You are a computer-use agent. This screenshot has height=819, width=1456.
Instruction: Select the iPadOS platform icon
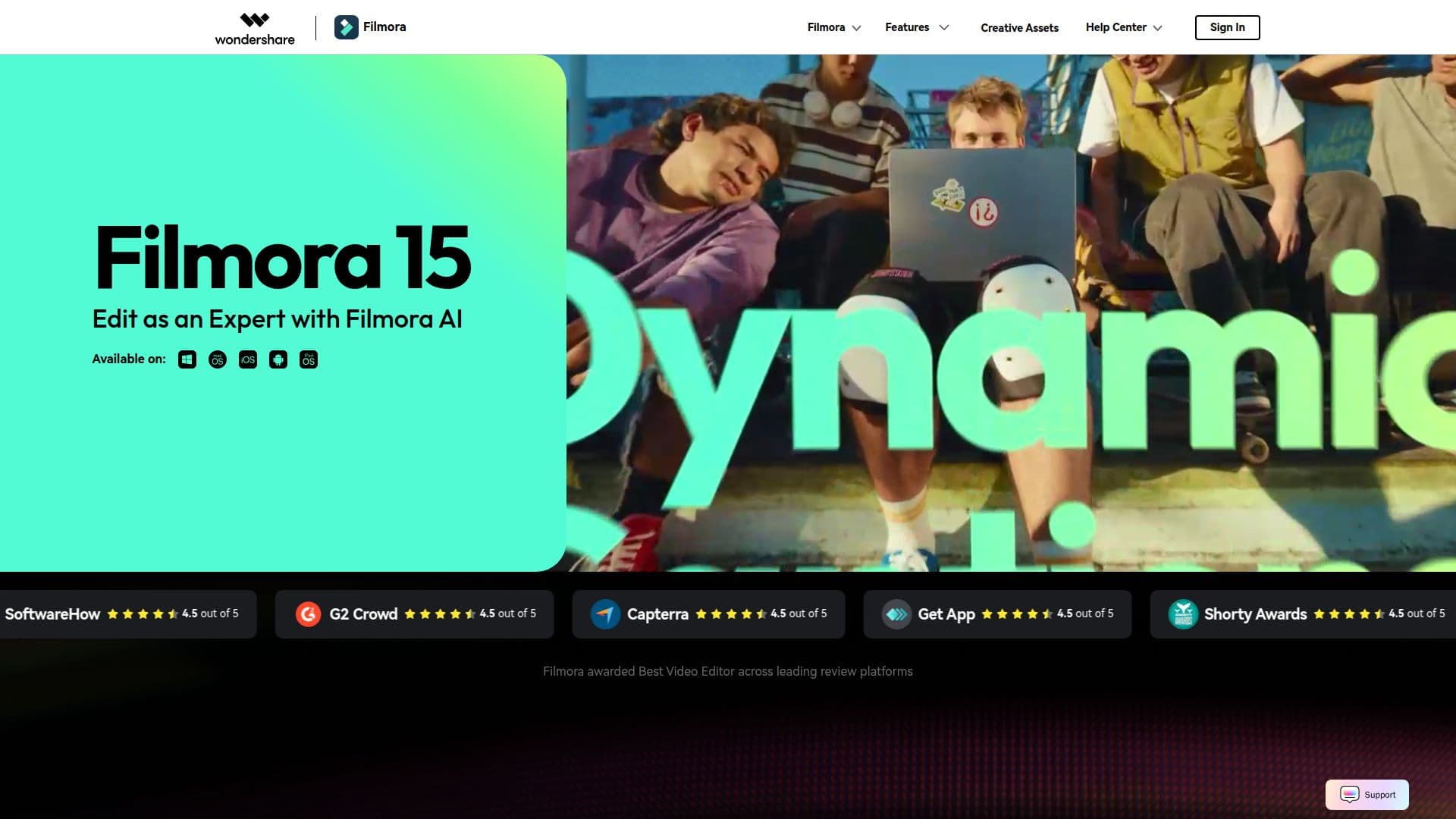[309, 359]
